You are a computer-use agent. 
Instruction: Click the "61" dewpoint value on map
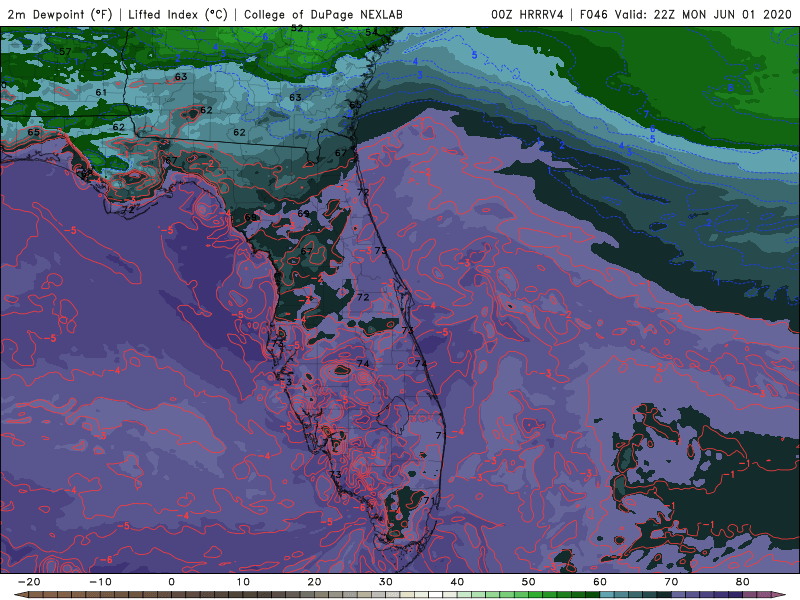(x=101, y=92)
